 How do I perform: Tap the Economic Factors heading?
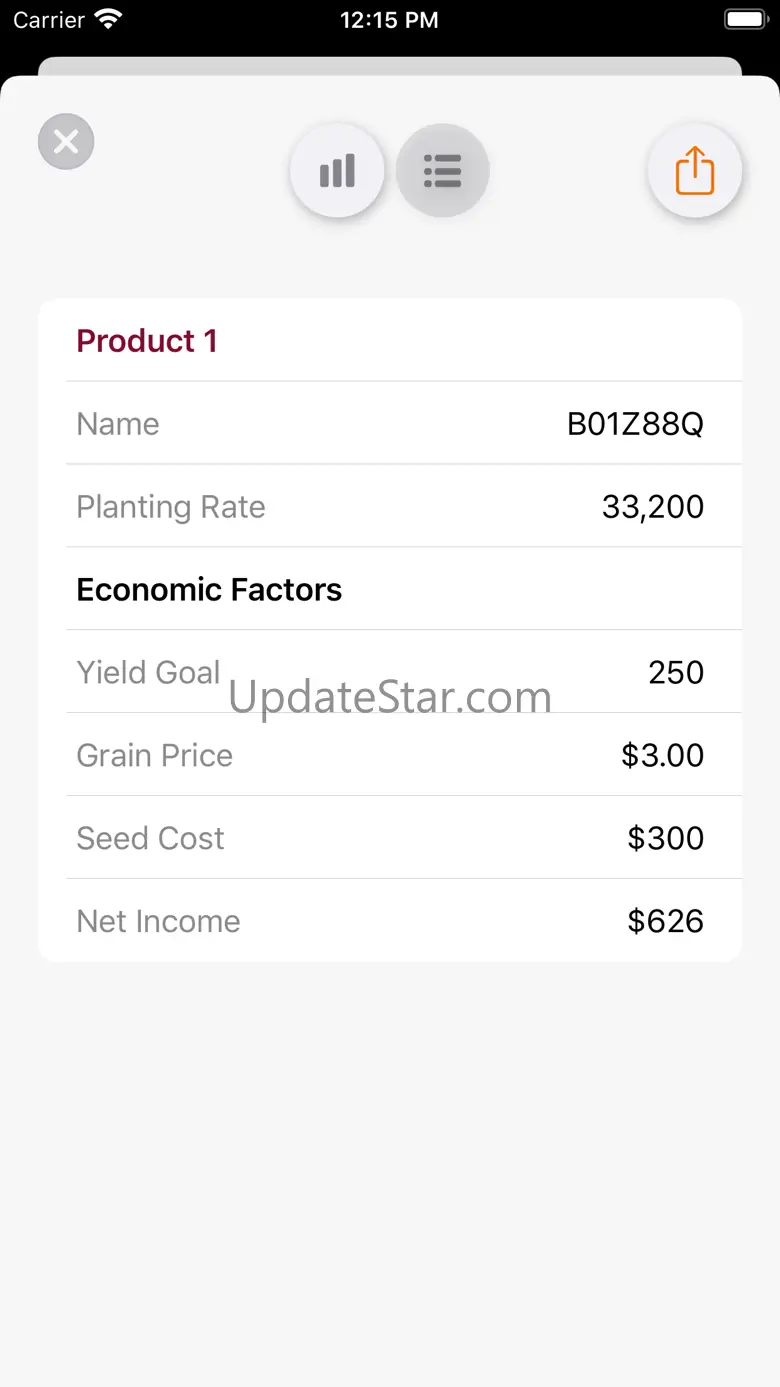(209, 590)
